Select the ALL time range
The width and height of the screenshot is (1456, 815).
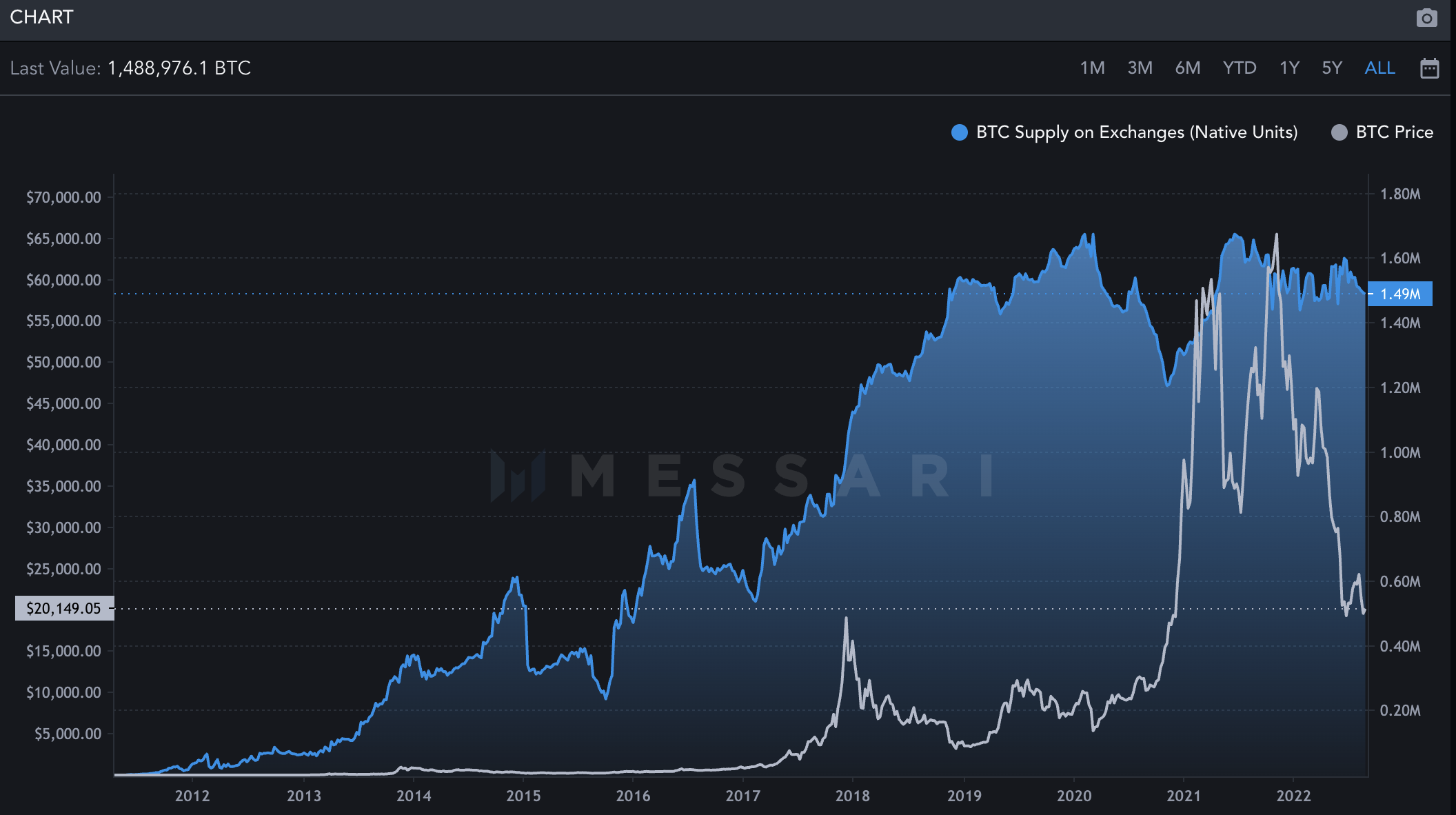coord(1379,68)
